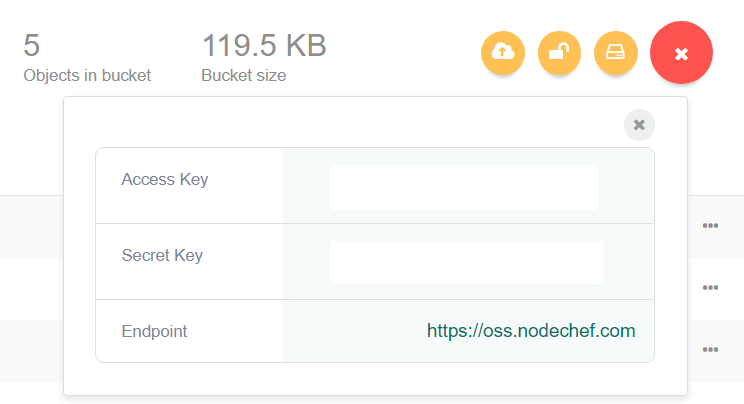Click the Secret Key label

click(x=162, y=255)
